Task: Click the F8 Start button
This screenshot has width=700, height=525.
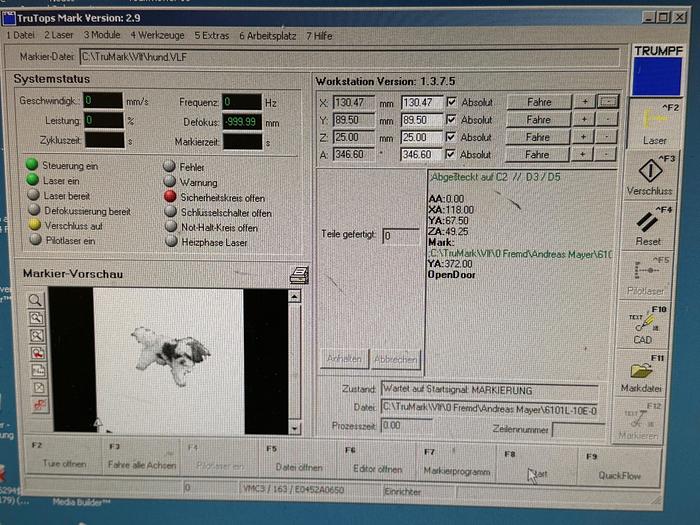Action: pos(537,465)
